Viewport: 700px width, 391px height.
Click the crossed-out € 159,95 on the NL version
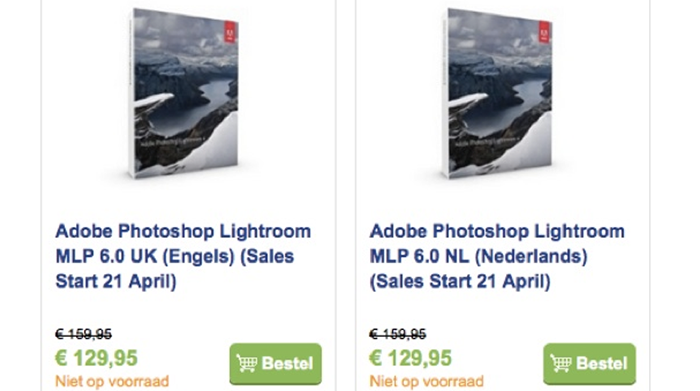click(397, 334)
